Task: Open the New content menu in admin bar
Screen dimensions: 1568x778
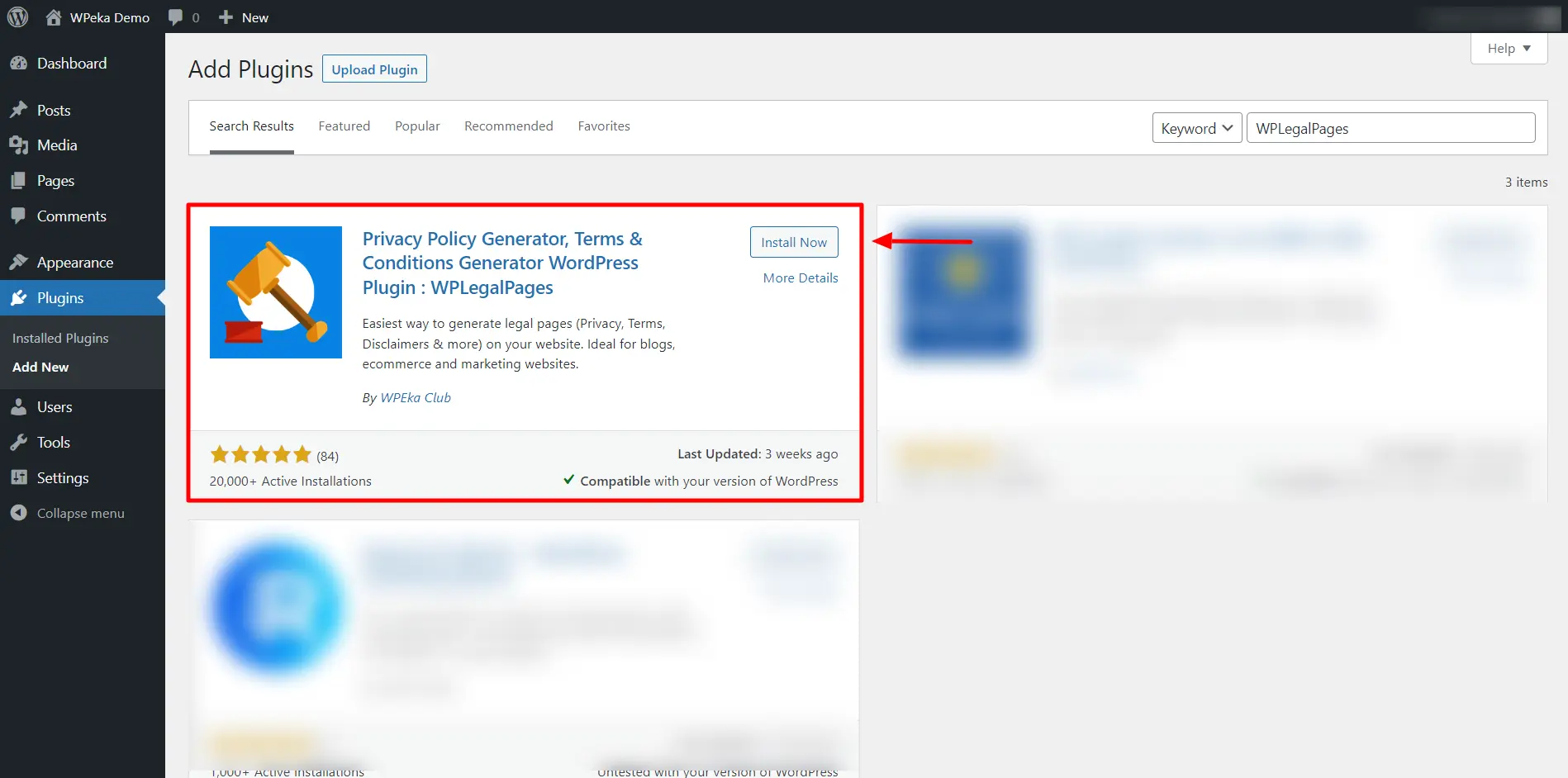Action: tap(242, 17)
